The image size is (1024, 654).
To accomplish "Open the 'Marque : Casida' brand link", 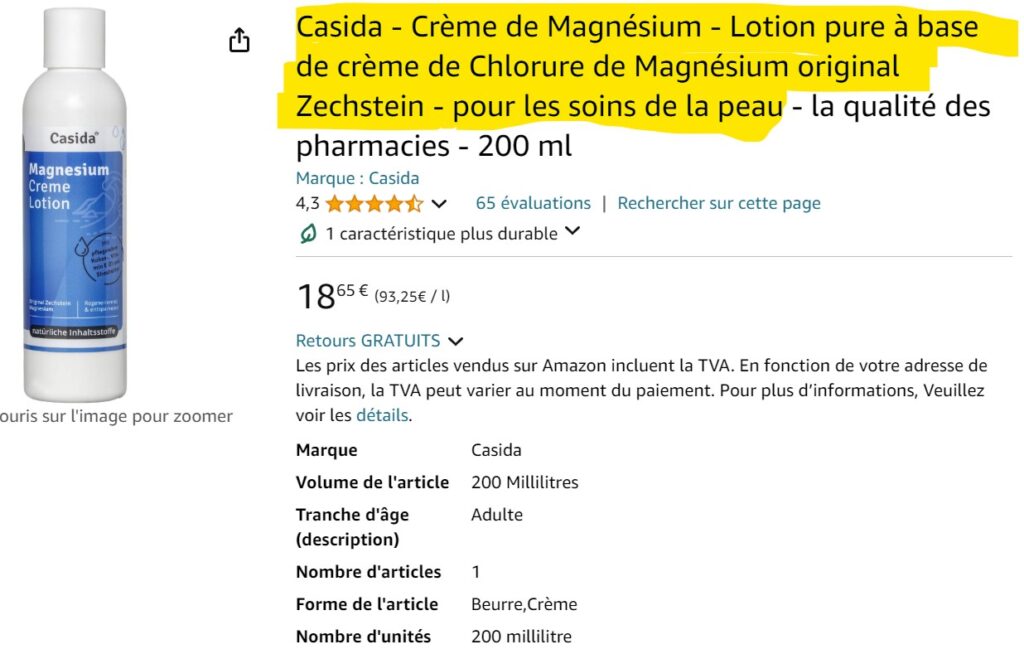I will (357, 178).
